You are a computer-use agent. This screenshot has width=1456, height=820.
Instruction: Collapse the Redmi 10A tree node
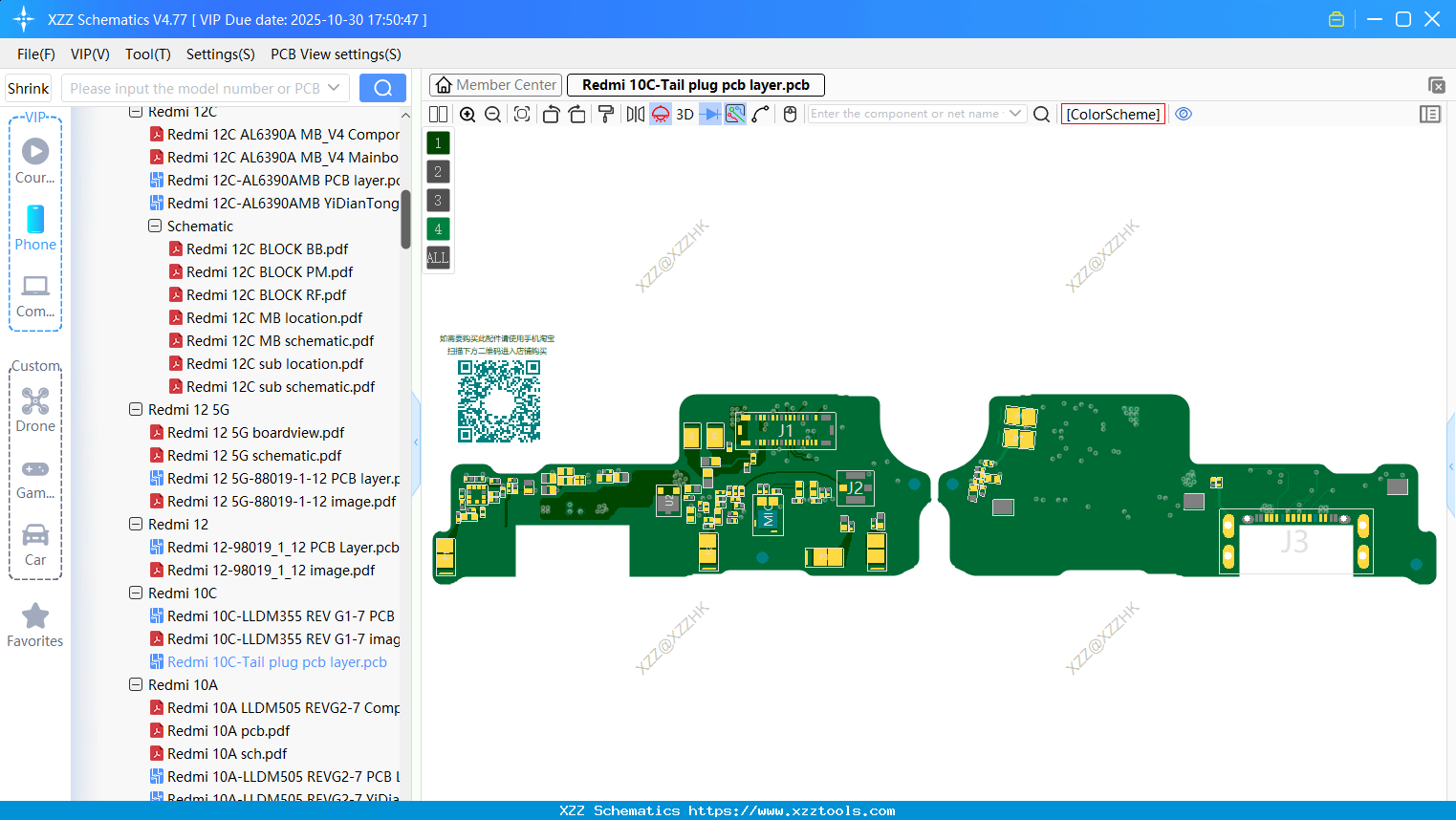[x=135, y=684]
